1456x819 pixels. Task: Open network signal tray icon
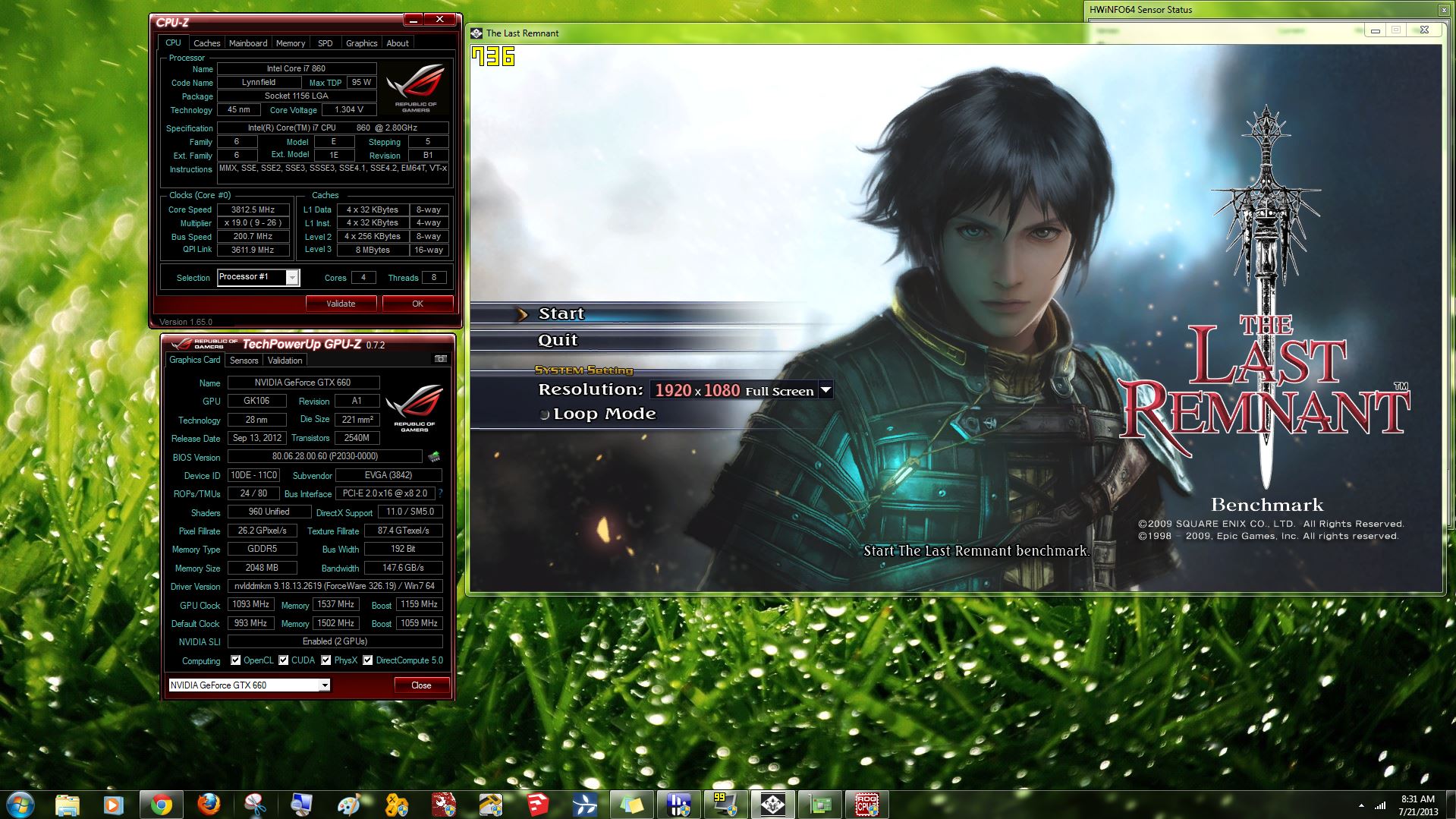coord(1380,805)
